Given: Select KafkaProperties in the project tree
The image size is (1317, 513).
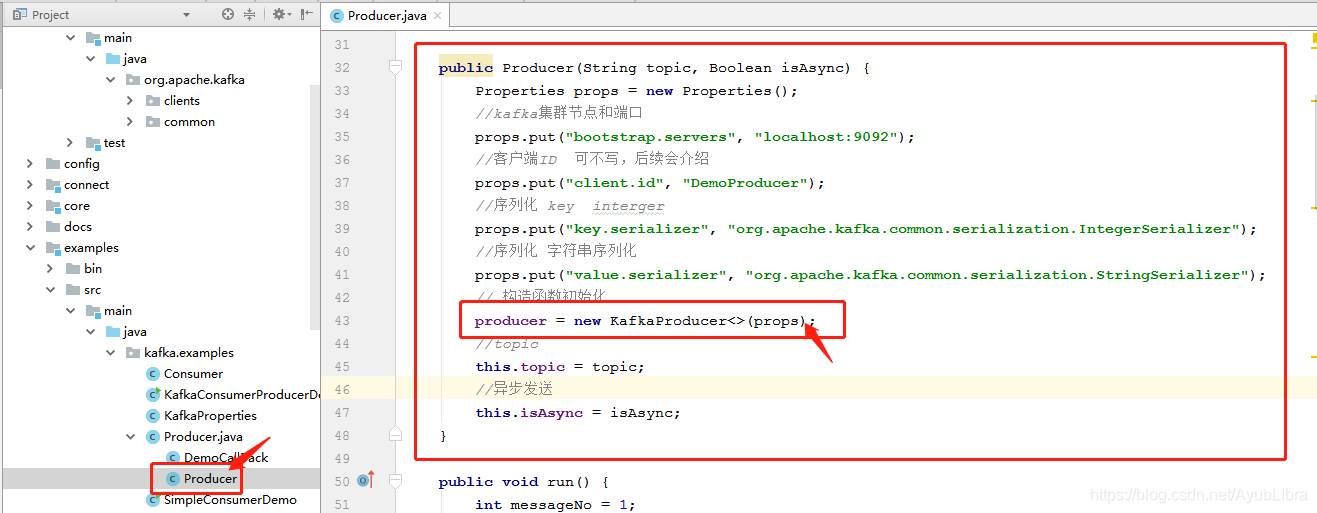Looking at the screenshot, I should coord(210,416).
